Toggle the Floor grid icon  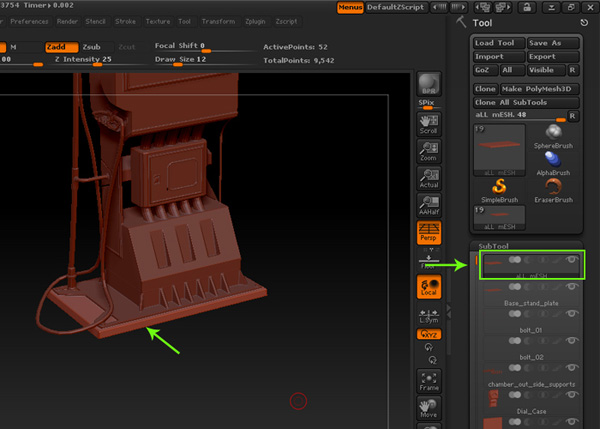pos(429,262)
